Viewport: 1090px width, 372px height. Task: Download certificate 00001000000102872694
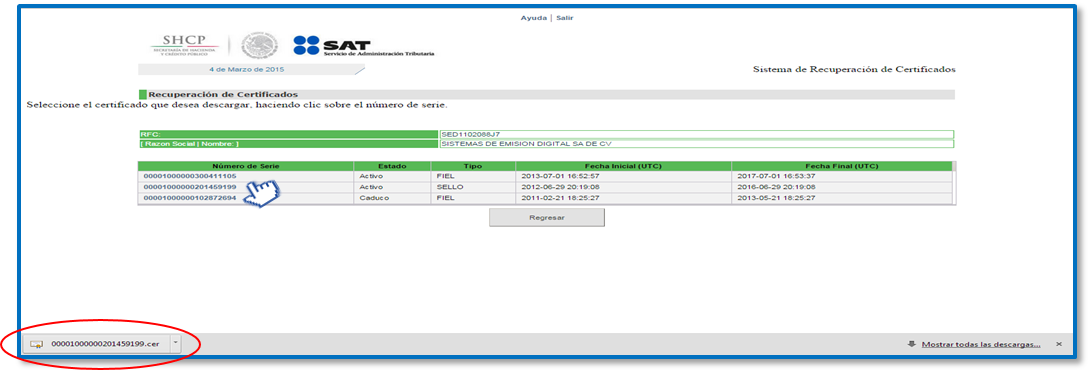(190, 198)
